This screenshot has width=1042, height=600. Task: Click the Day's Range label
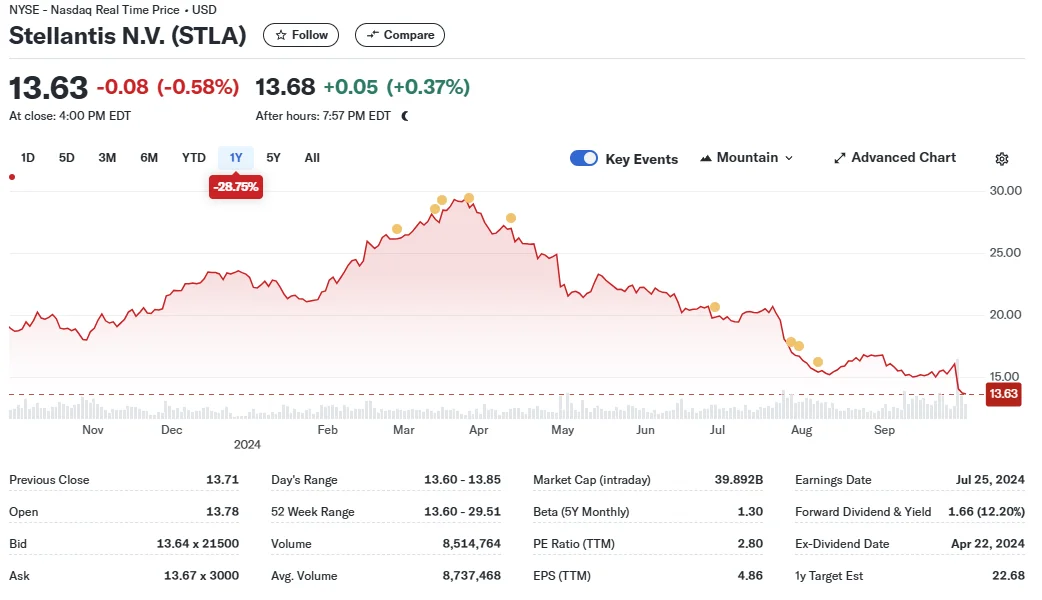click(304, 480)
